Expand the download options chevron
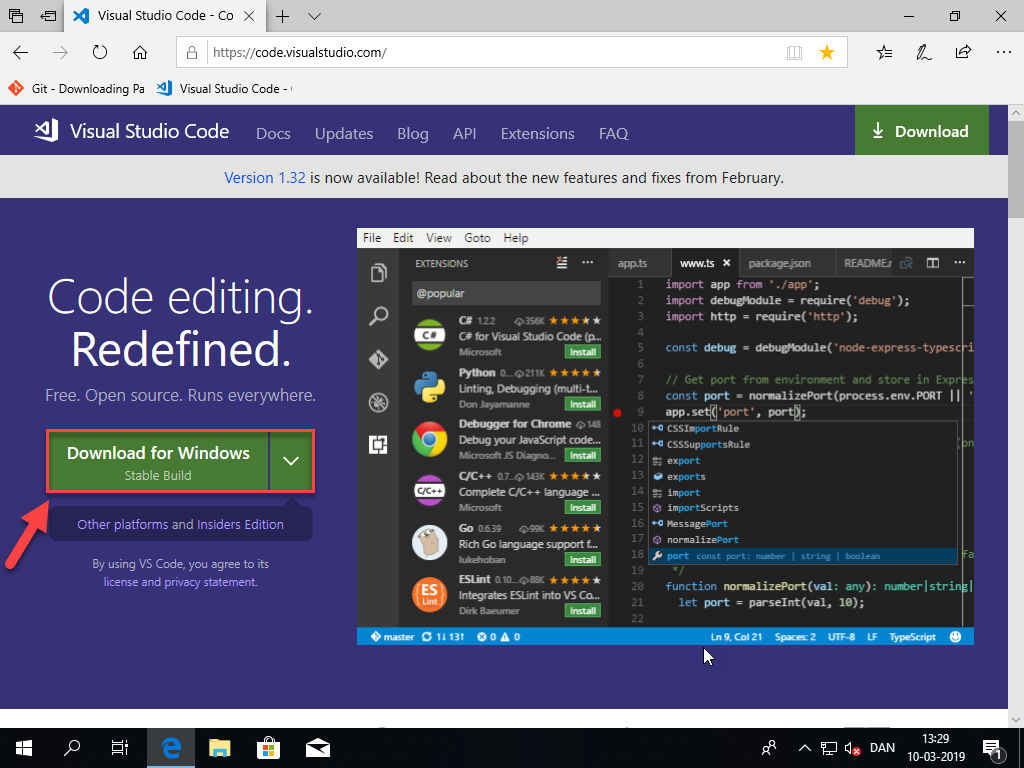1024x768 pixels. tap(291, 461)
